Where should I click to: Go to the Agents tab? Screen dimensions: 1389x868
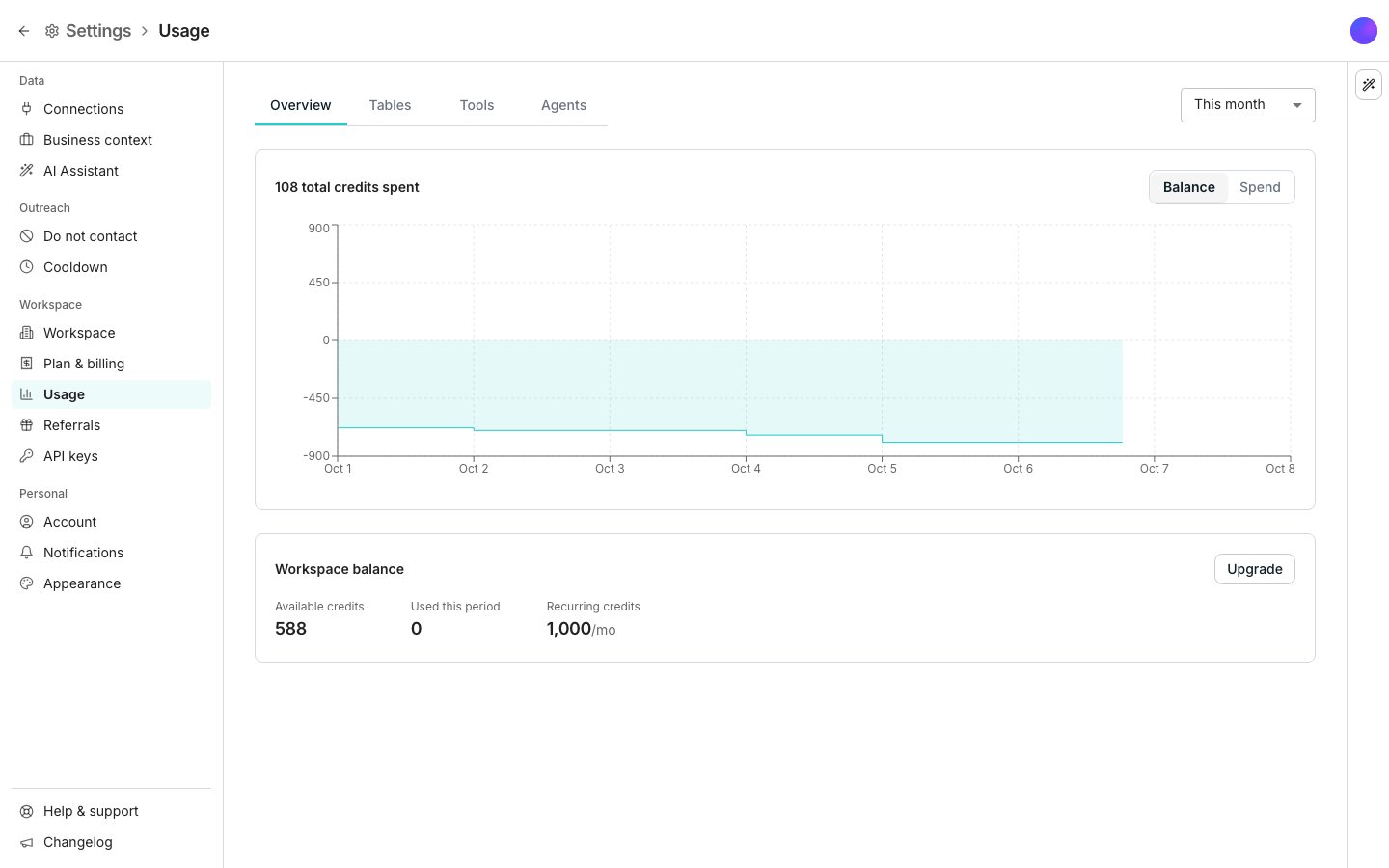[x=563, y=105]
